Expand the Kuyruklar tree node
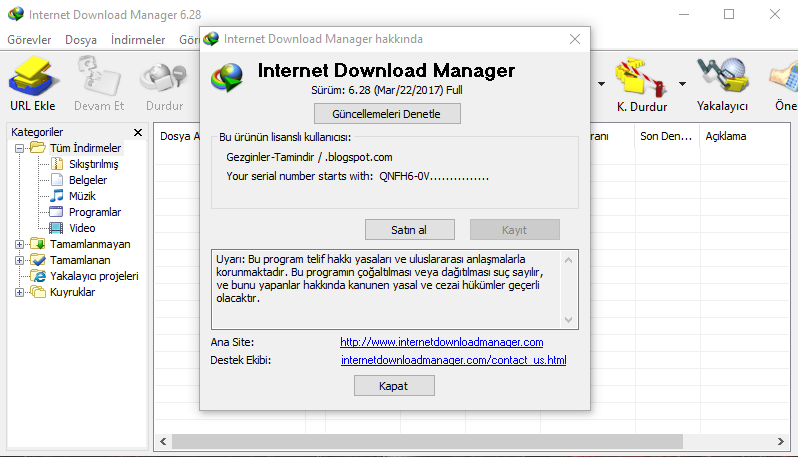 coord(19,292)
